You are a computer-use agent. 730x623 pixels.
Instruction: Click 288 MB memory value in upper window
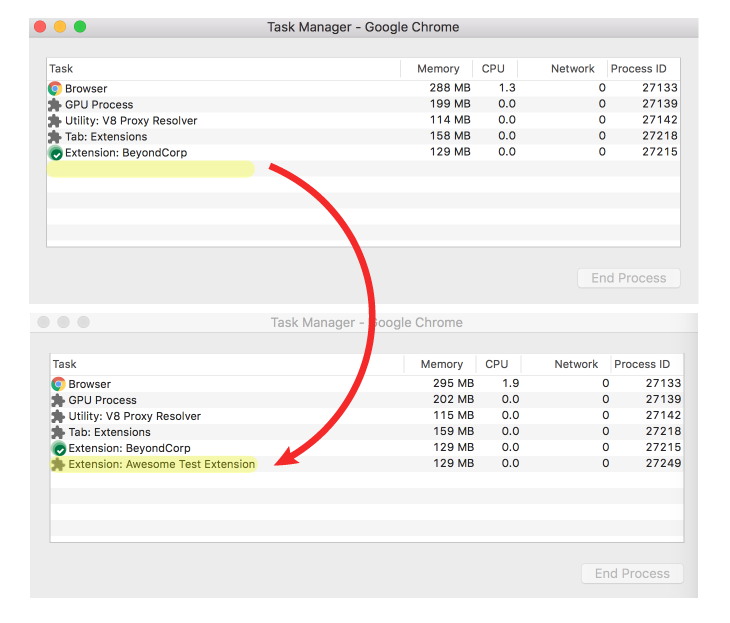point(450,88)
